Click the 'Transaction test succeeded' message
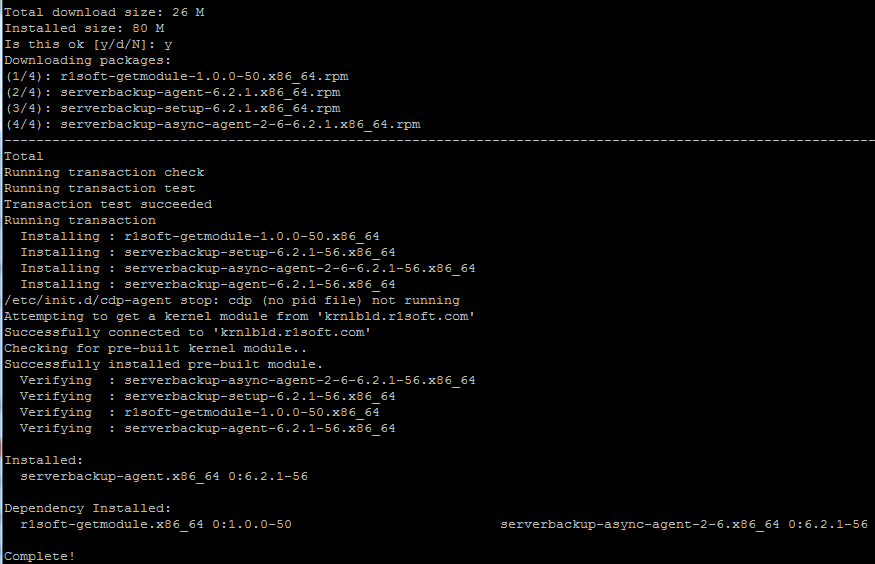Viewport: 875px width, 564px height. tap(108, 204)
